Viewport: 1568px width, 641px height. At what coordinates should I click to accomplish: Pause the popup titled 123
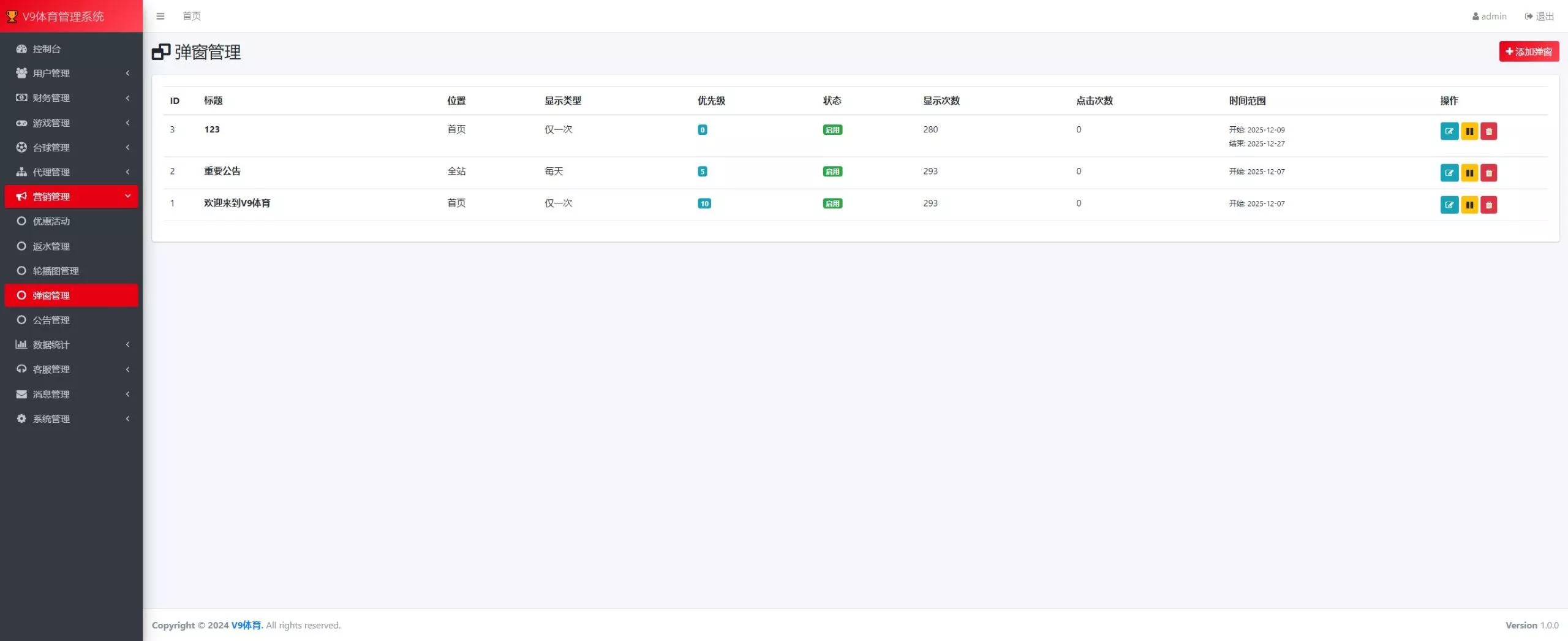tap(1469, 131)
